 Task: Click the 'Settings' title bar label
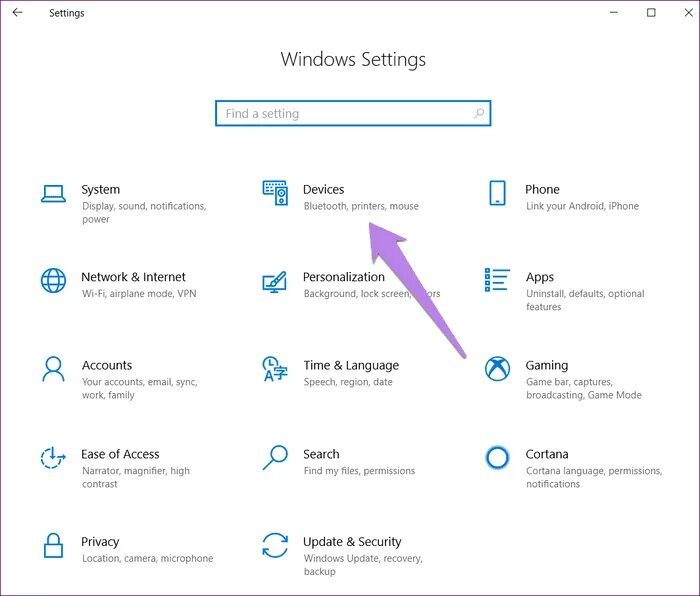pos(67,13)
